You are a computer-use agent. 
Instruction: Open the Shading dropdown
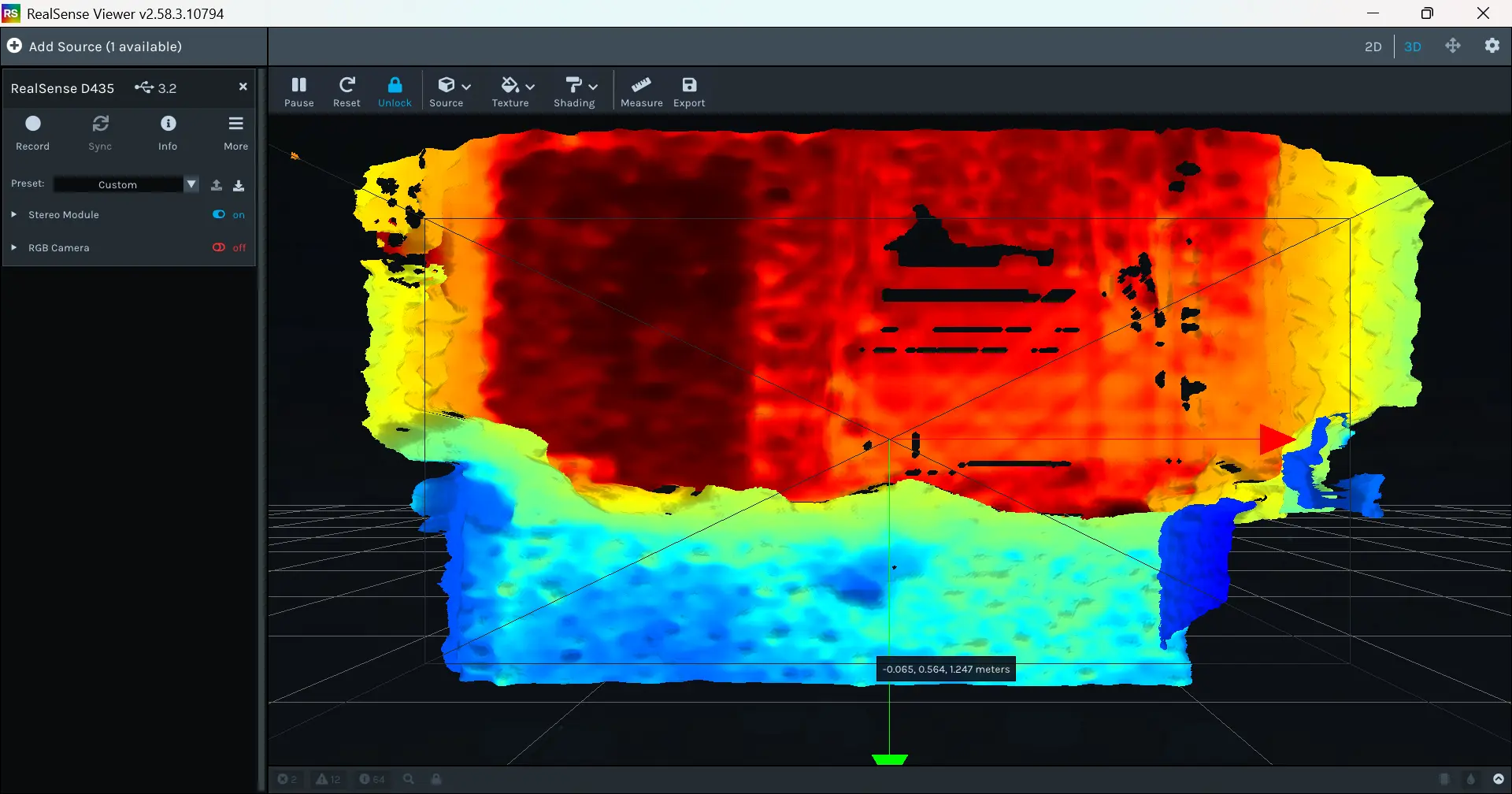[576, 91]
